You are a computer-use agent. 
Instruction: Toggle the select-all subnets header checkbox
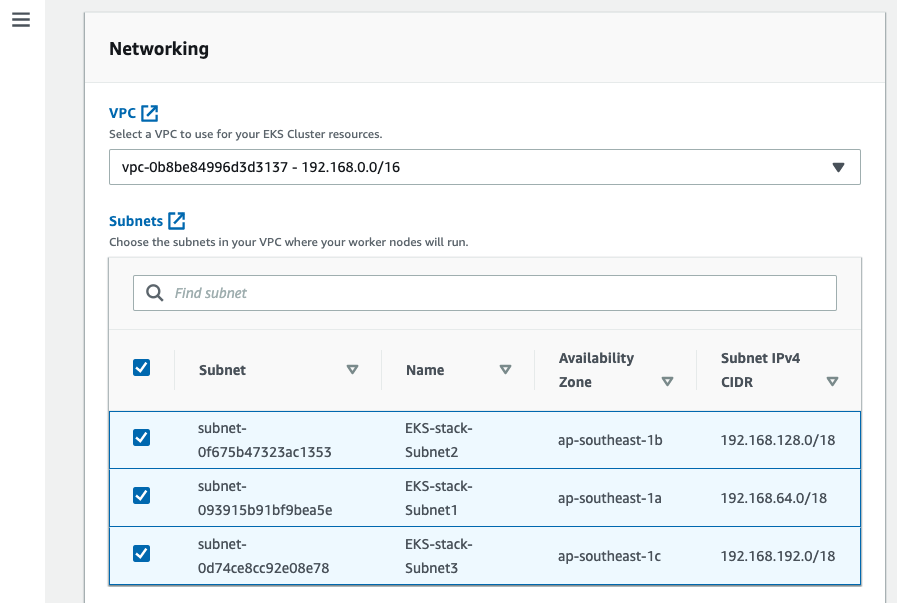click(142, 368)
